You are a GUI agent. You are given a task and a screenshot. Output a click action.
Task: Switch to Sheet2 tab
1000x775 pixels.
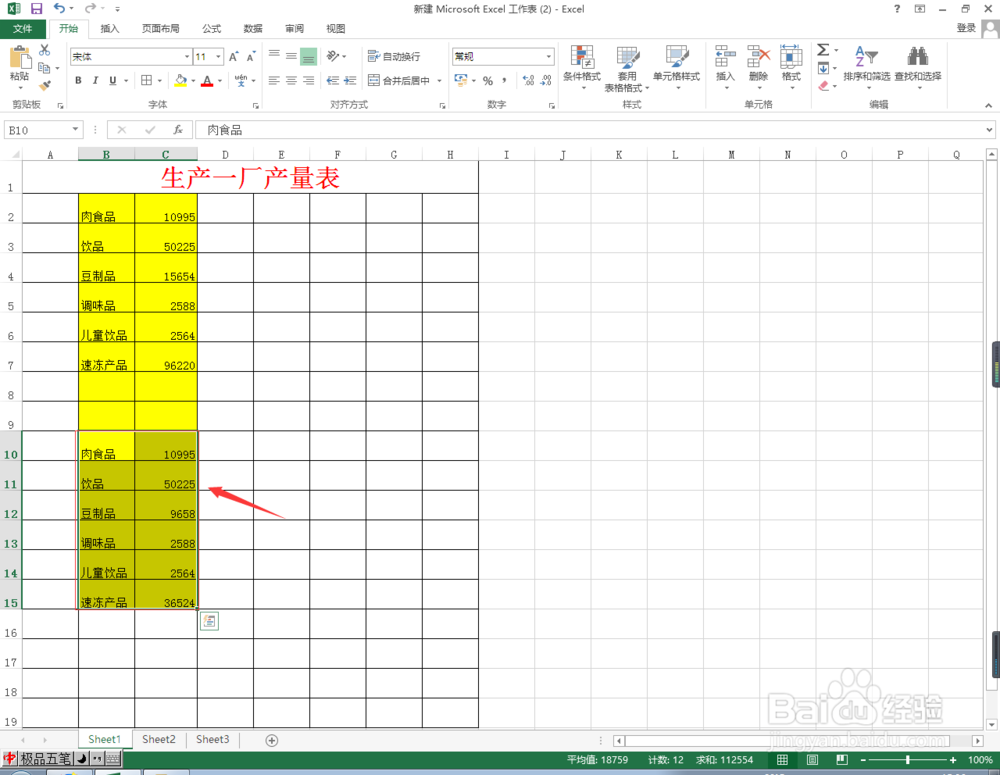click(159, 739)
